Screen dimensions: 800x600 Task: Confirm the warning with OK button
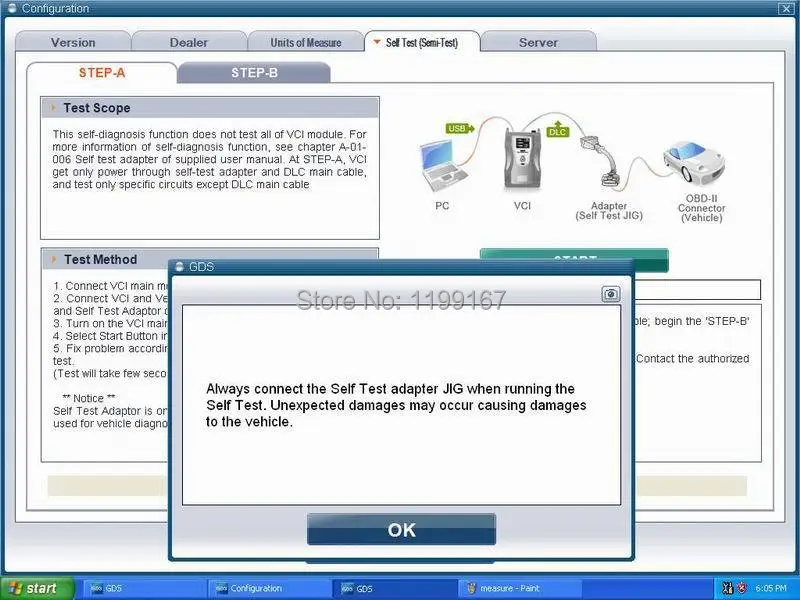click(x=402, y=530)
